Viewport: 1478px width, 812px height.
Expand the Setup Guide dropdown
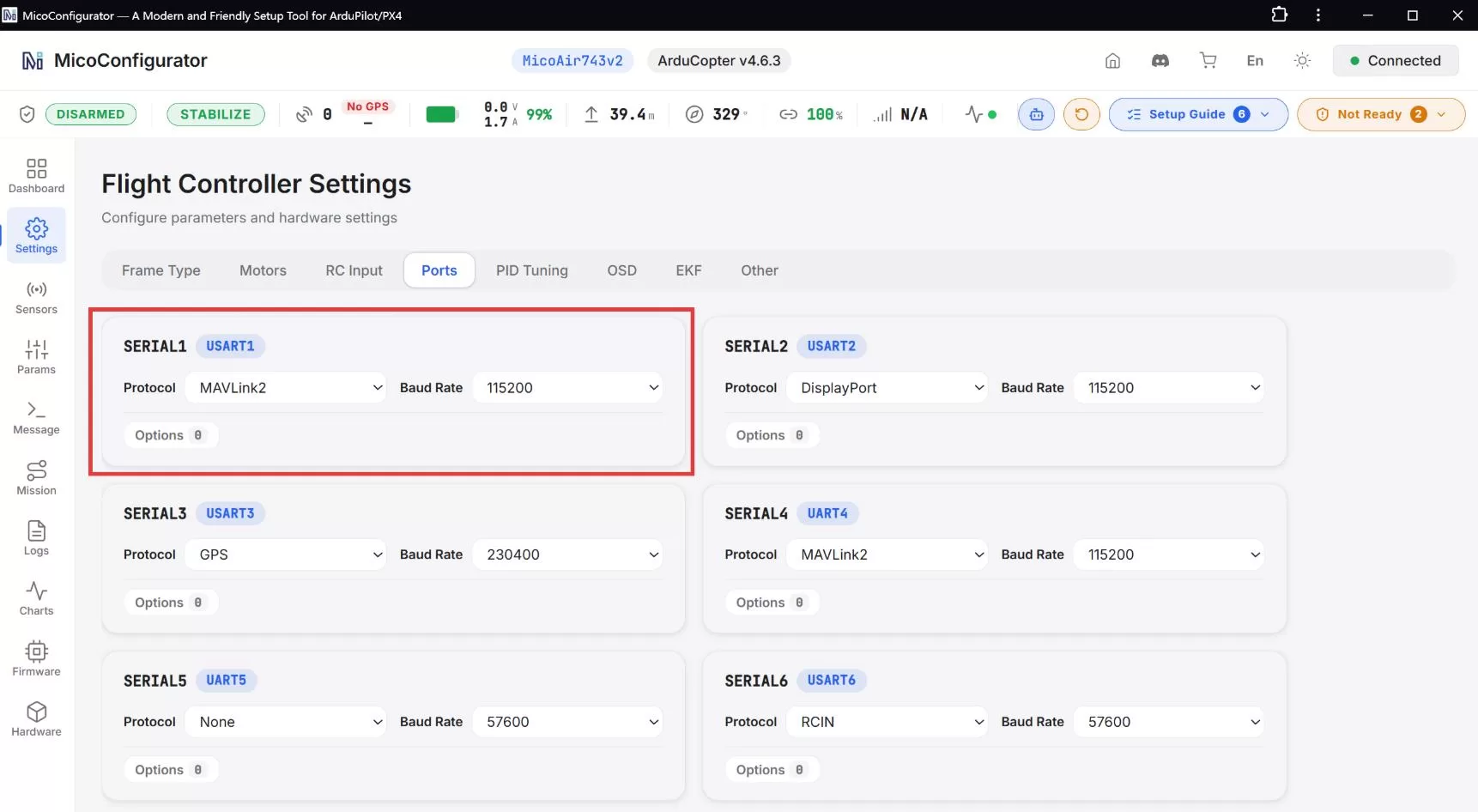pos(1198,114)
